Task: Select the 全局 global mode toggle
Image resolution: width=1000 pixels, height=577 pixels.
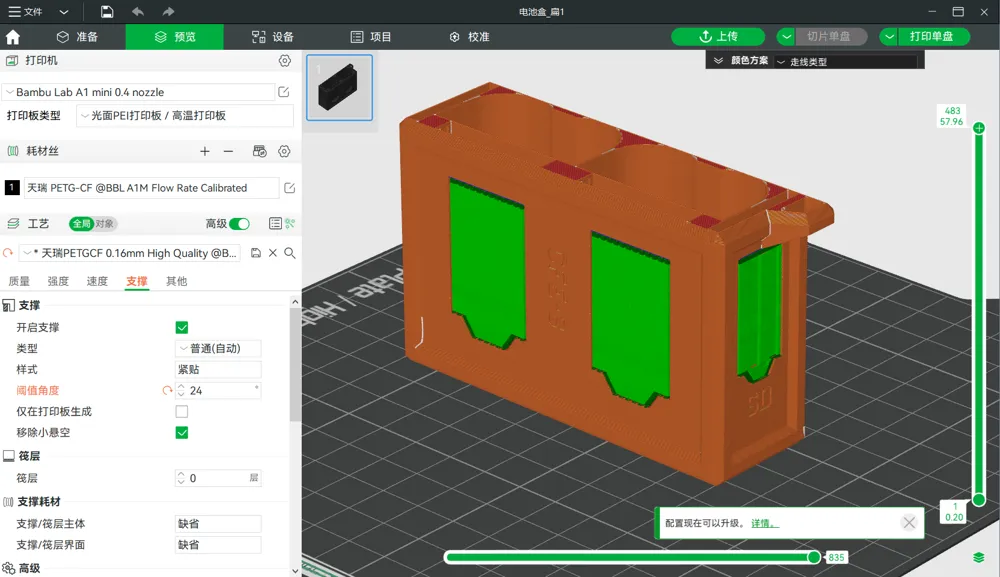Action: 81,224
